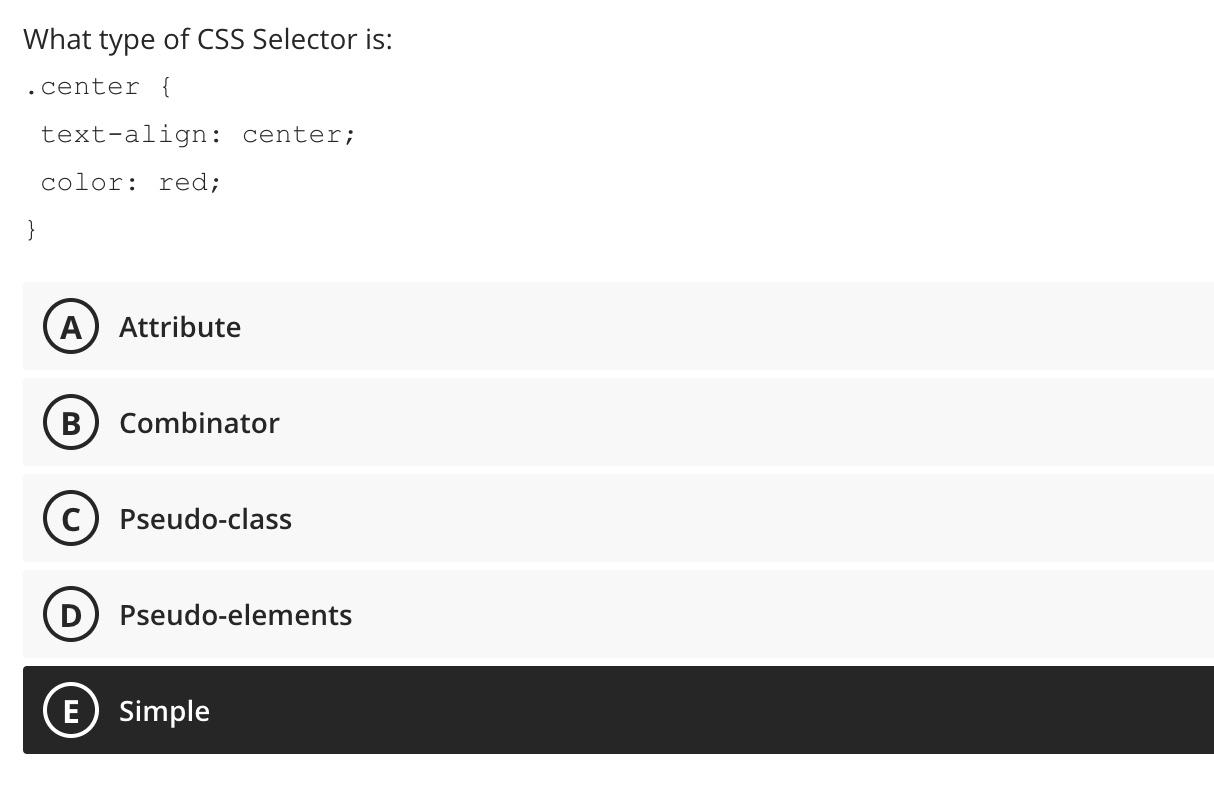Image resolution: width=1214 pixels, height=802 pixels.
Task: Choose the Attribute answer option
Action: (600, 326)
